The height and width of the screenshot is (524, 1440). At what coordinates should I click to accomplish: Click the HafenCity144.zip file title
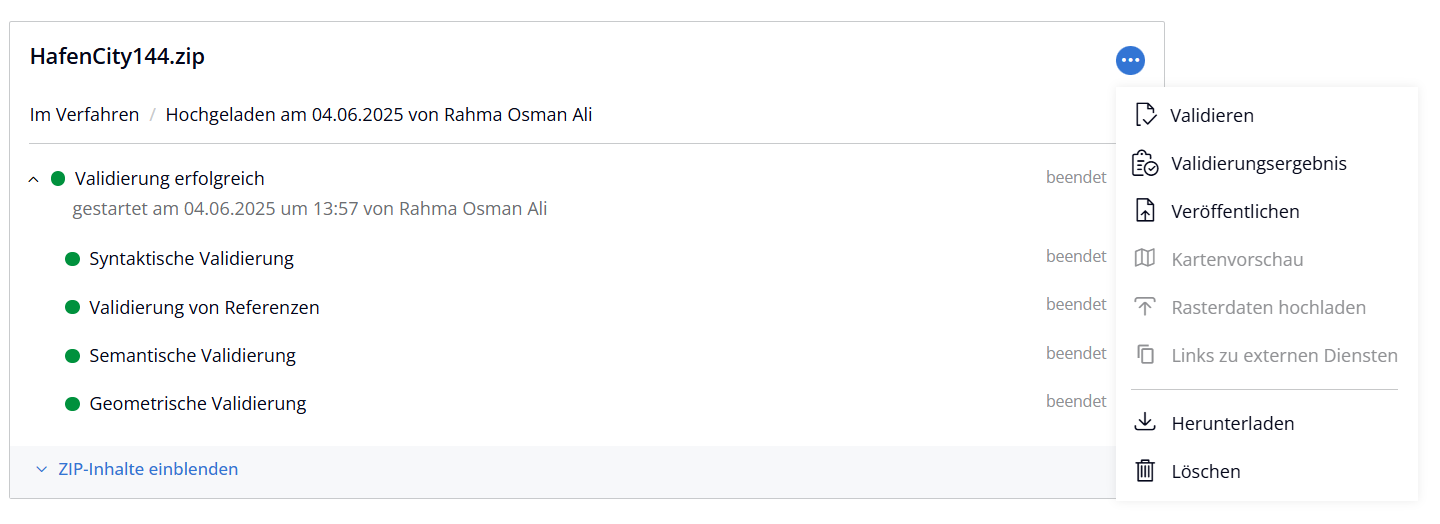point(117,57)
